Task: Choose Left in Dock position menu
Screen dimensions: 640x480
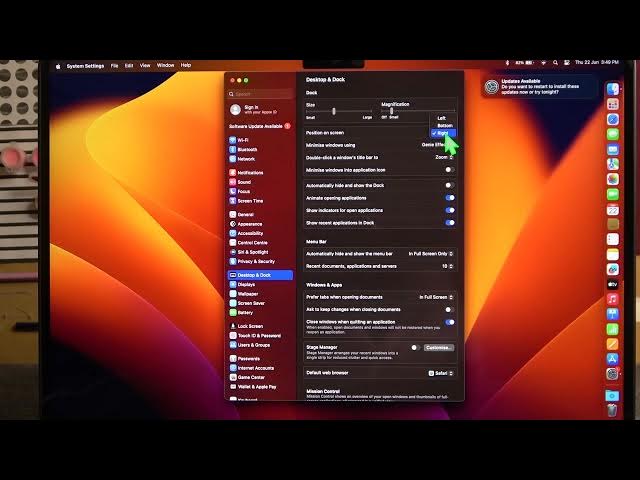Action: (442, 118)
